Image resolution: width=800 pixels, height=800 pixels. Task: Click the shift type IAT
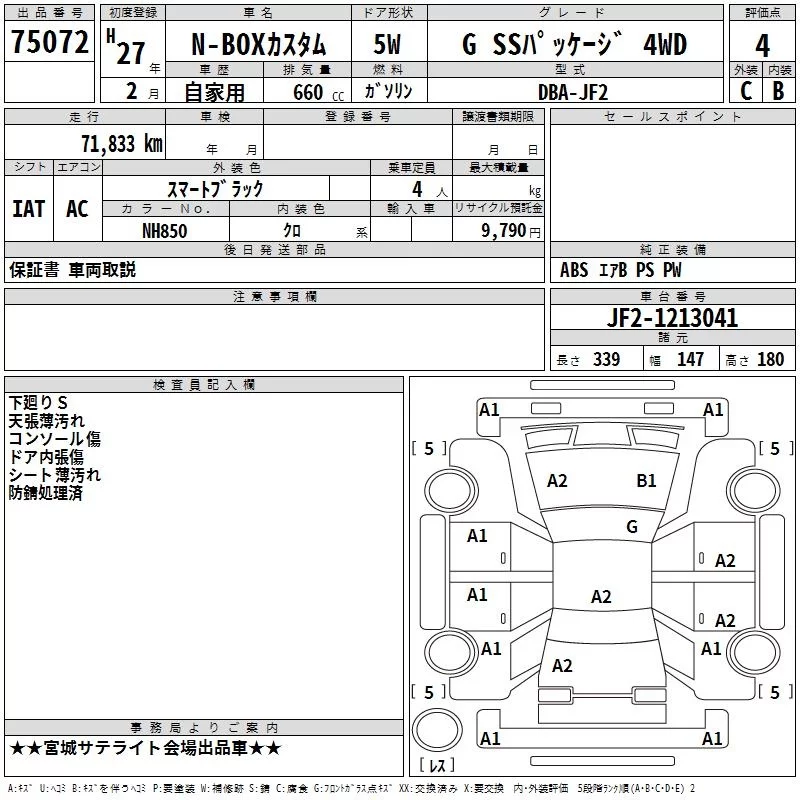pos(29,209)
